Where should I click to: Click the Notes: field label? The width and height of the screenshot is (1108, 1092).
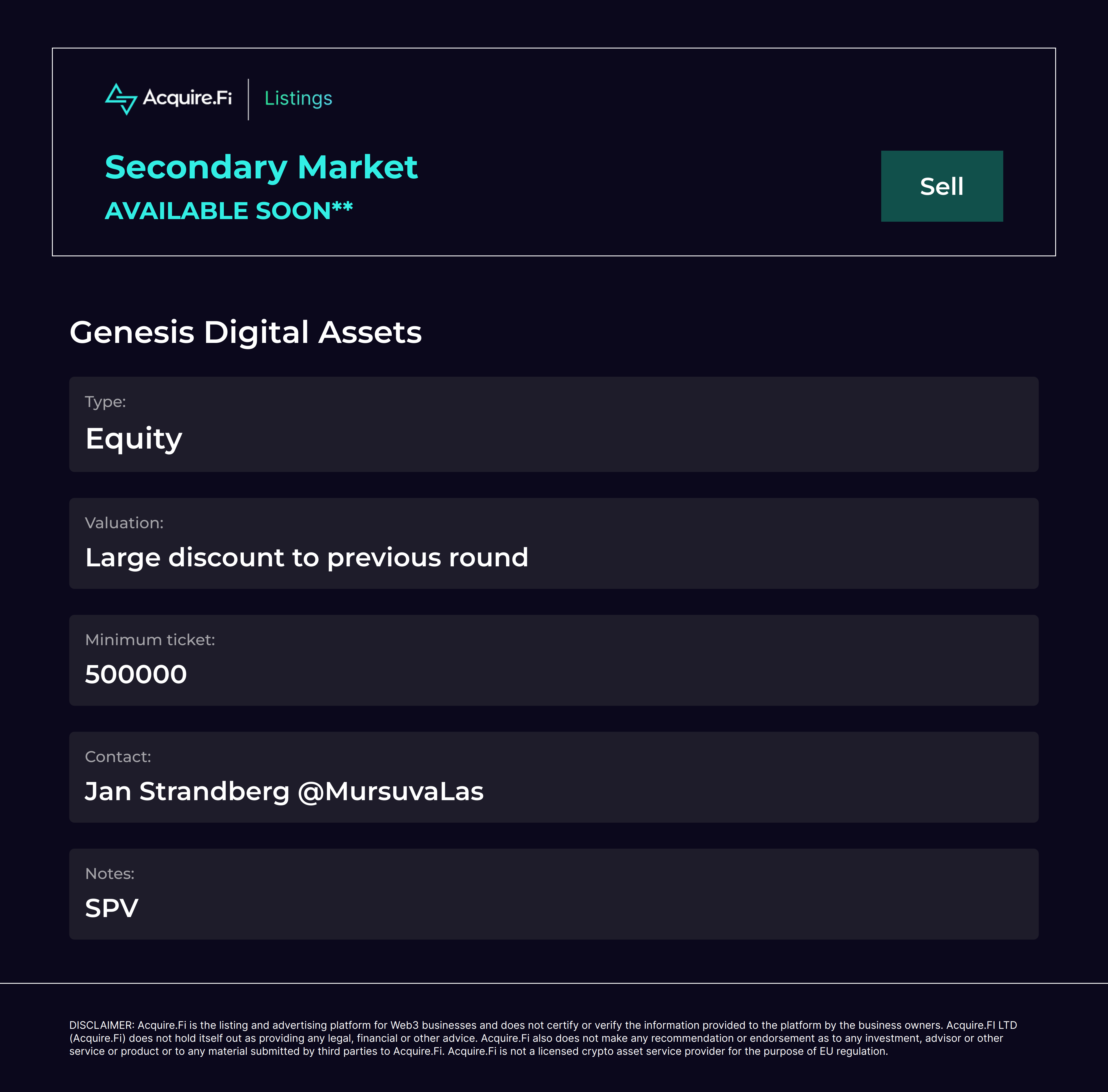pos(109,874)
